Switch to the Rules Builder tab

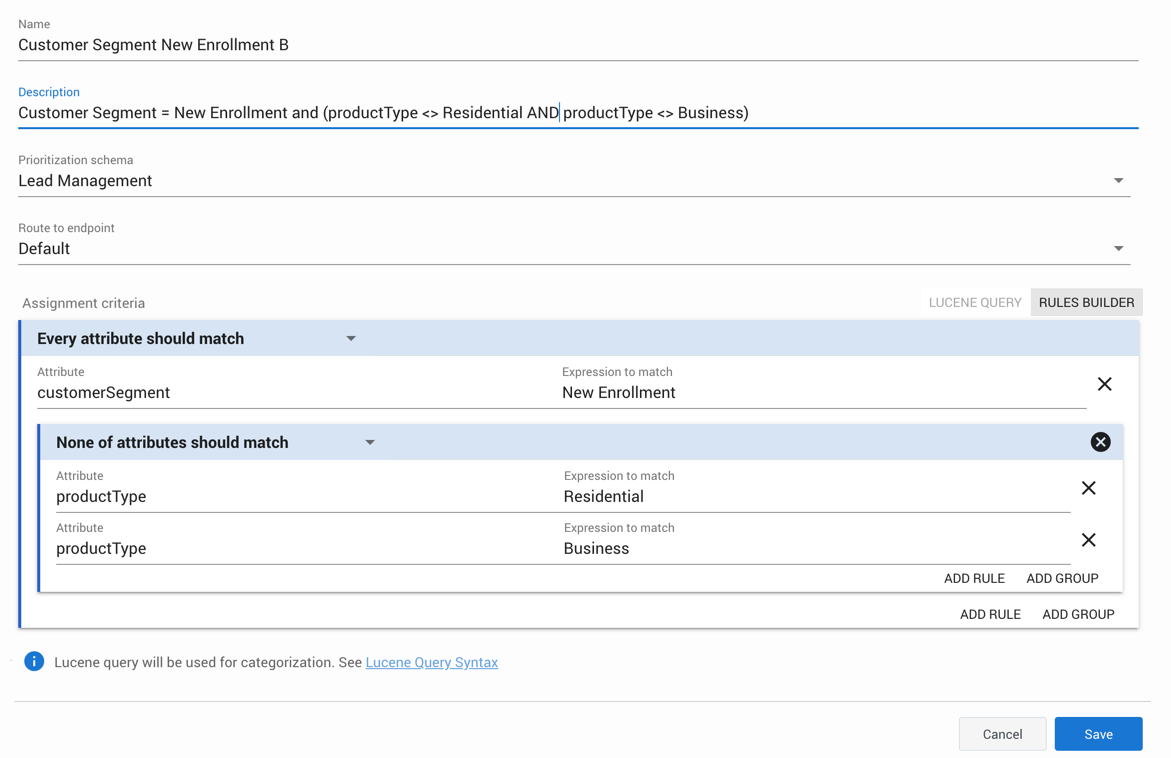[1086, 302]
